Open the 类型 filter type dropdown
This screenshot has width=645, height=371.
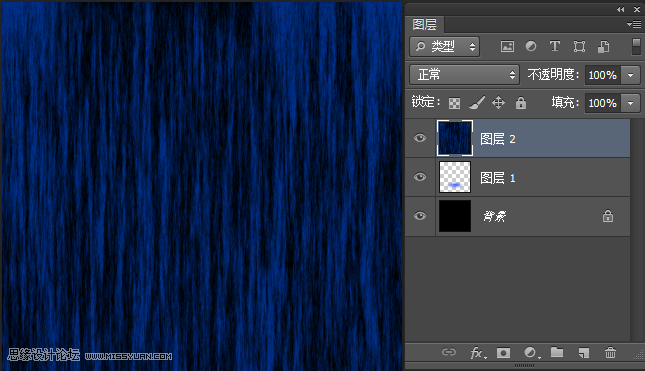[x=445, y=46]
